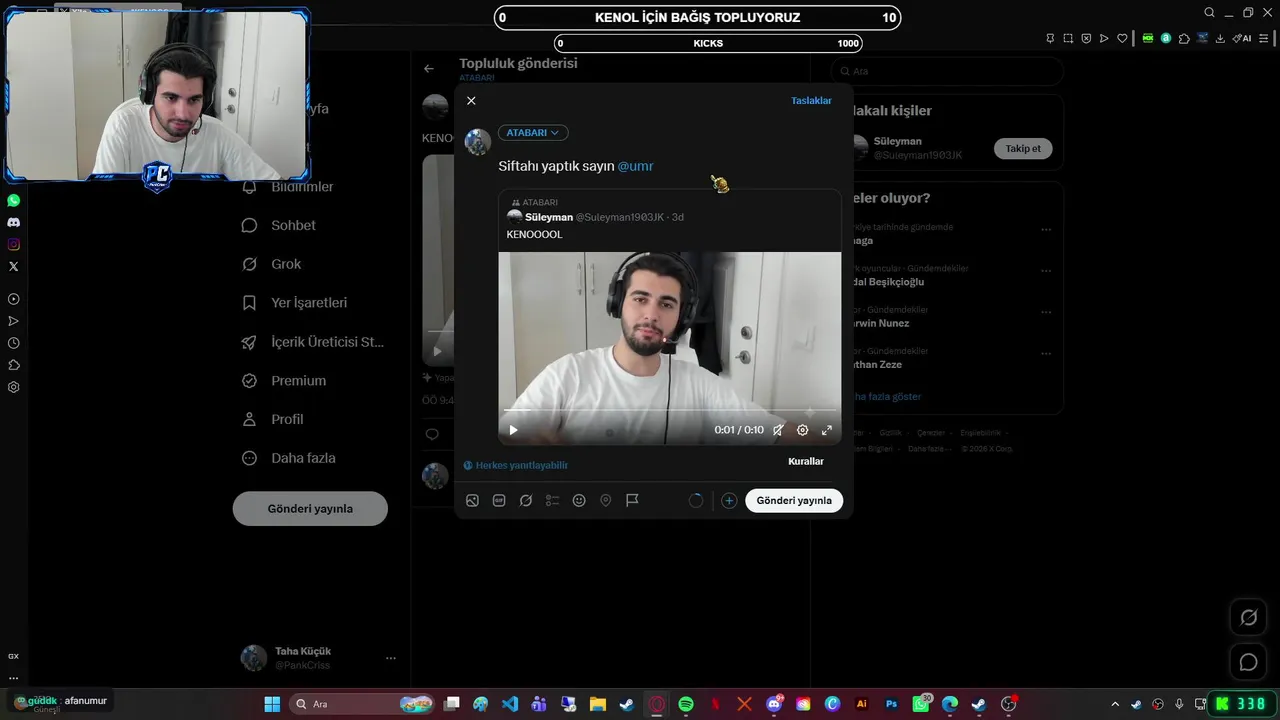Open Grok in the left navigation
This screenshot has width=1280, height=720.
coord(272,264)
